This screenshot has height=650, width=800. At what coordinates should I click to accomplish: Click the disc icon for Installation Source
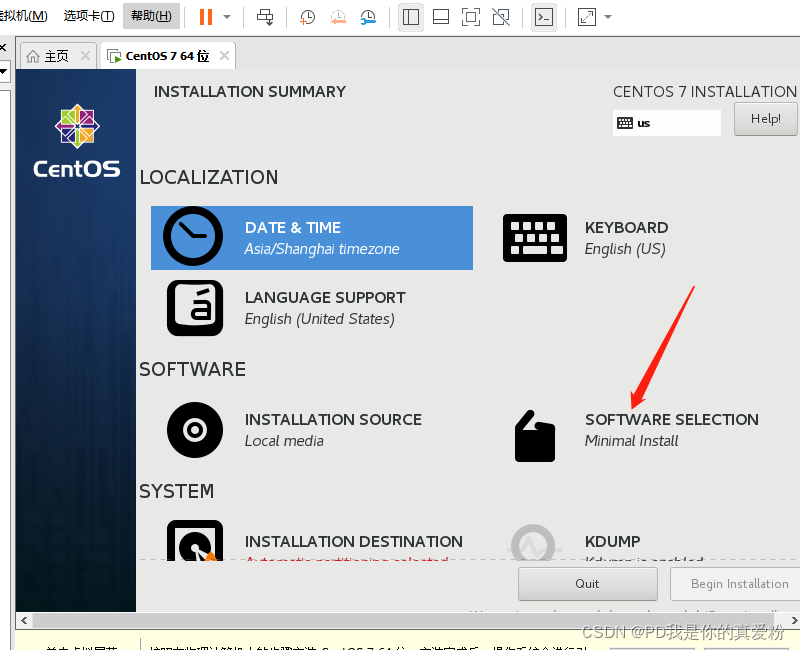(195, 430)
